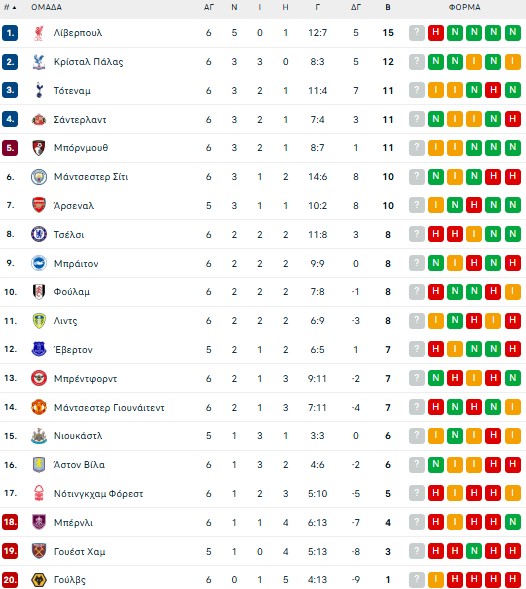This screenshot has height=589, width=526.
Task: Open the Wolves wolf-head logo
Action: [39, 580]
